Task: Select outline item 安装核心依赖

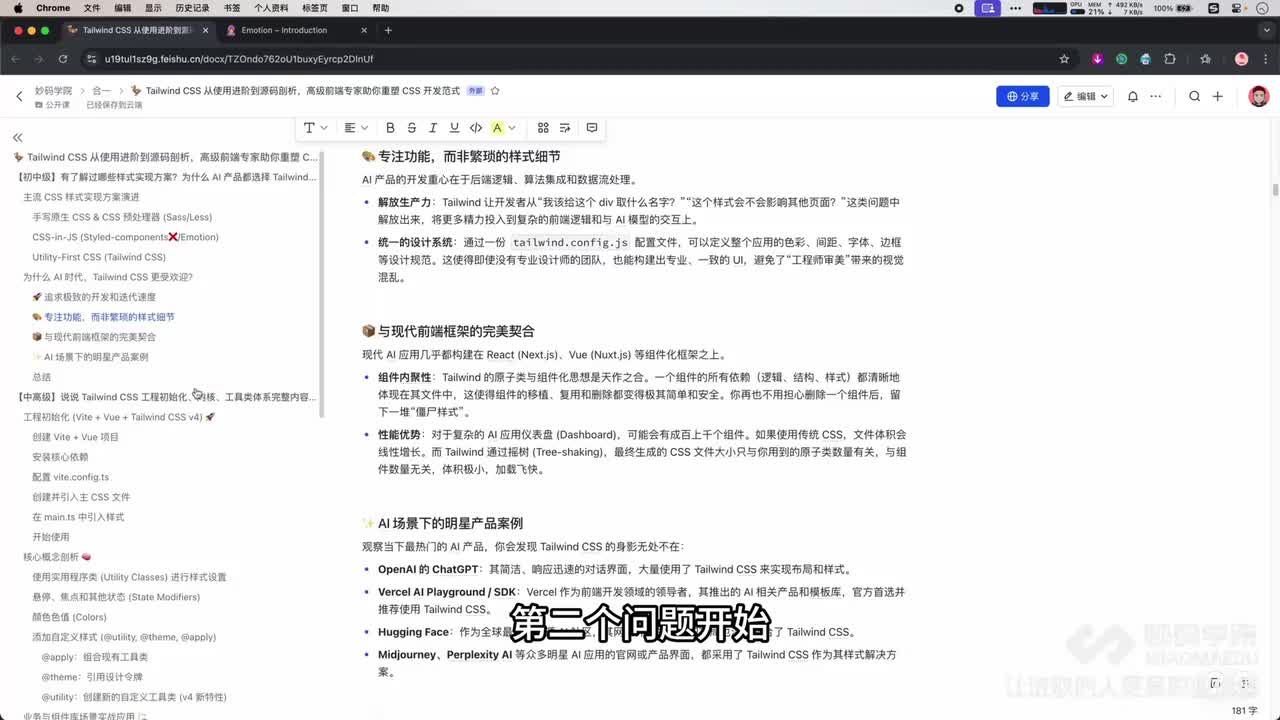Action: tap(60, 457)
